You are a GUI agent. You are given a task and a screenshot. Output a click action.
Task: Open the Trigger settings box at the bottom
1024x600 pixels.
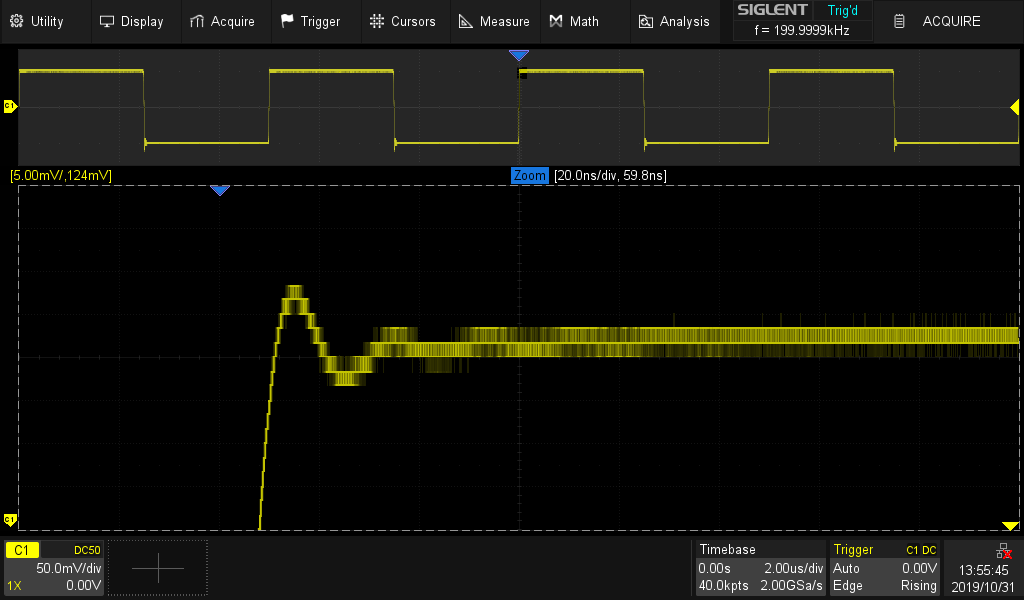tap(885, 567)
